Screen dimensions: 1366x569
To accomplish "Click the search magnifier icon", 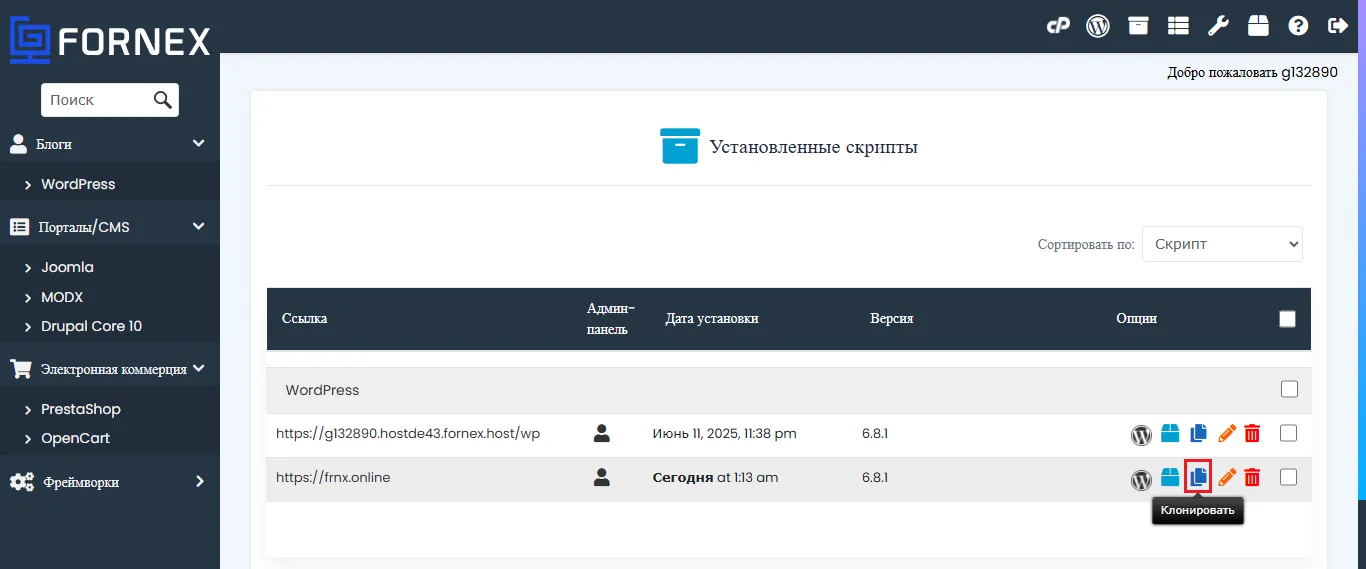I will (163, 99).
